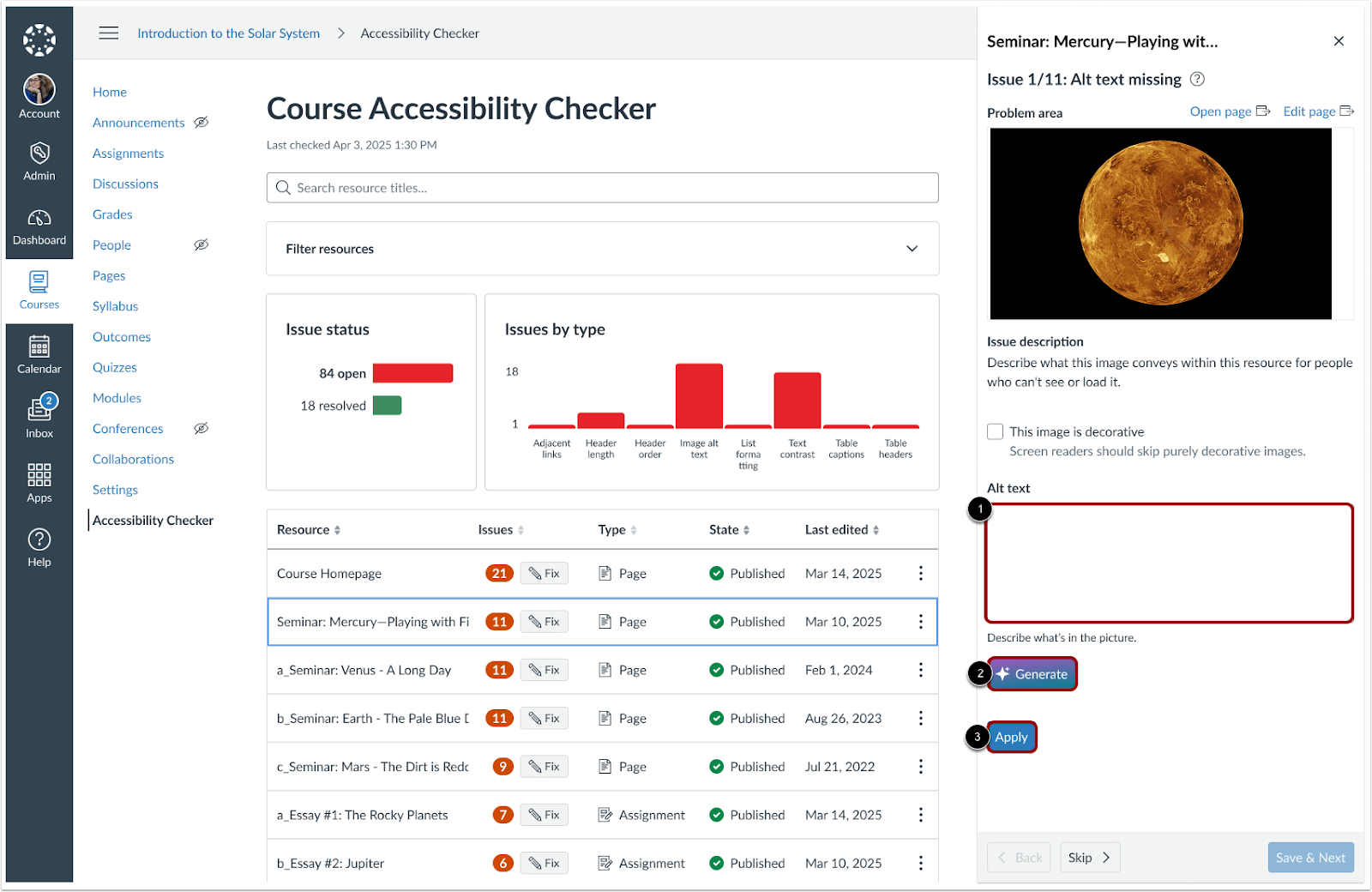Click the green 18 resolved status bar
Viewport: 1372px width, 892px height.
point(387,406)
